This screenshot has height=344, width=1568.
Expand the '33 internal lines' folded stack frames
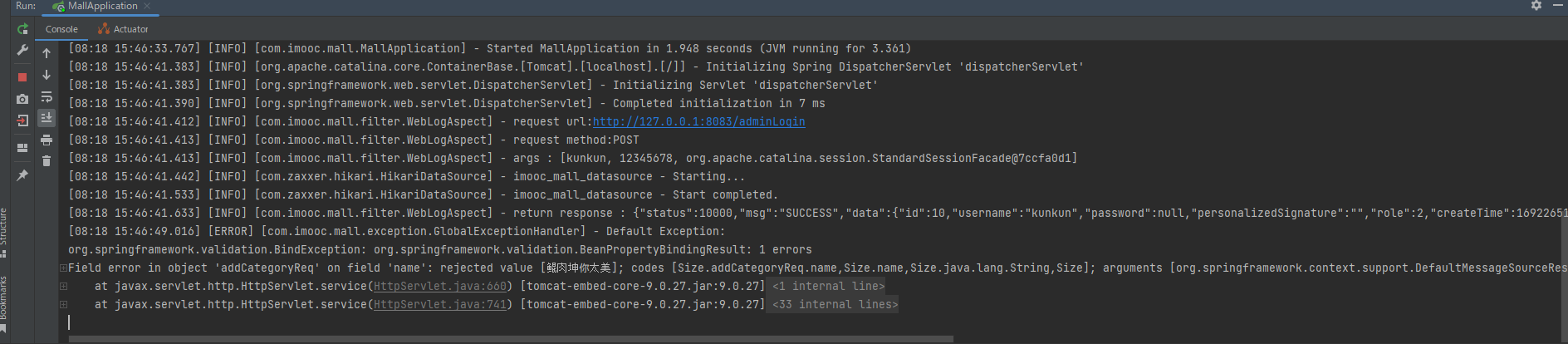click(835, 305)
